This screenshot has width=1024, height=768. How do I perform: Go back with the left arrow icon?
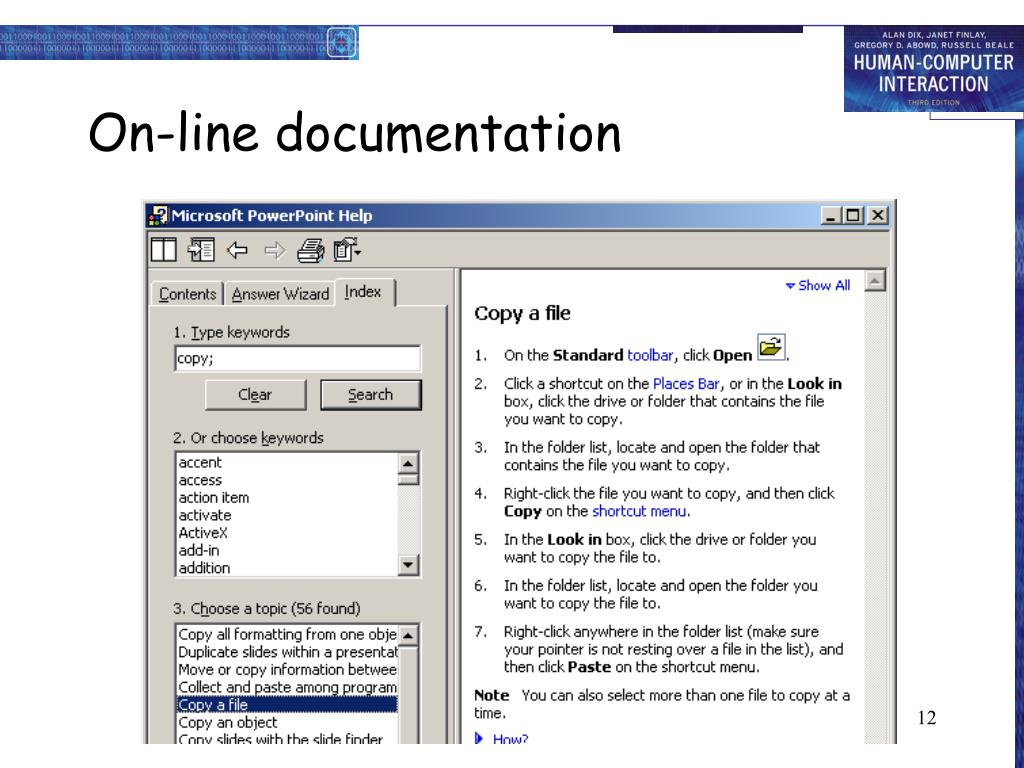click(237, 250)
